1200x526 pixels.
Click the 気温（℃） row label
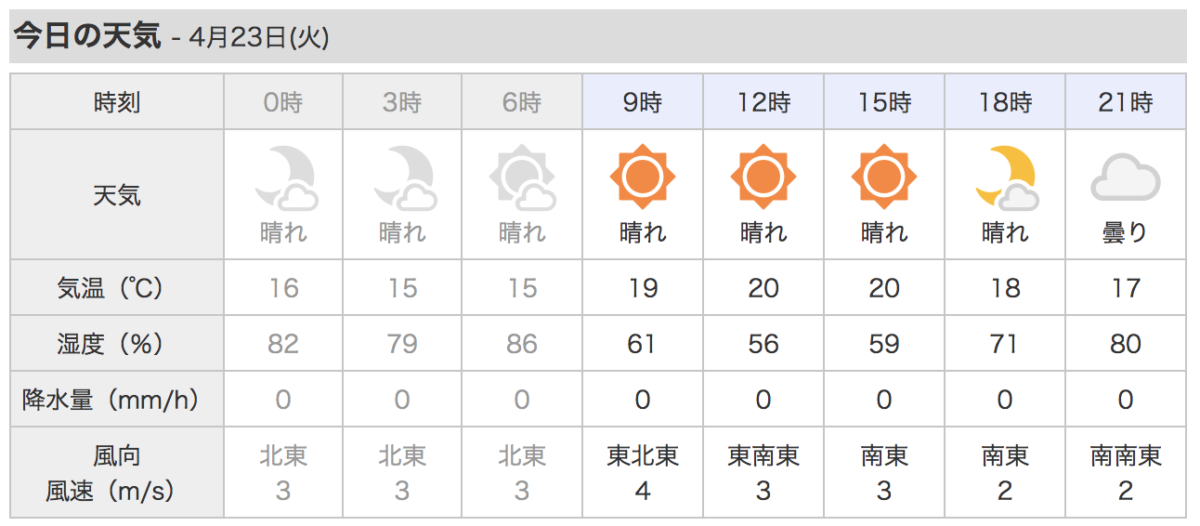(x=117, y=289)
